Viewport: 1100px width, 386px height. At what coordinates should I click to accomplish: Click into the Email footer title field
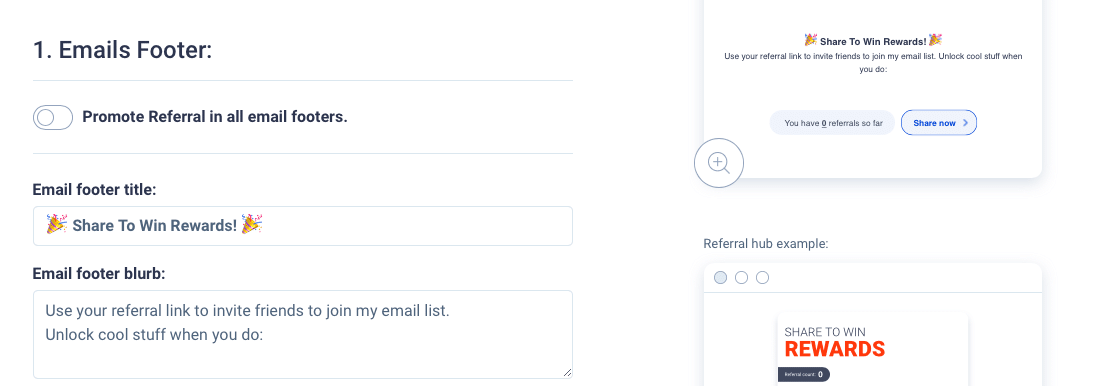(302, 226)
